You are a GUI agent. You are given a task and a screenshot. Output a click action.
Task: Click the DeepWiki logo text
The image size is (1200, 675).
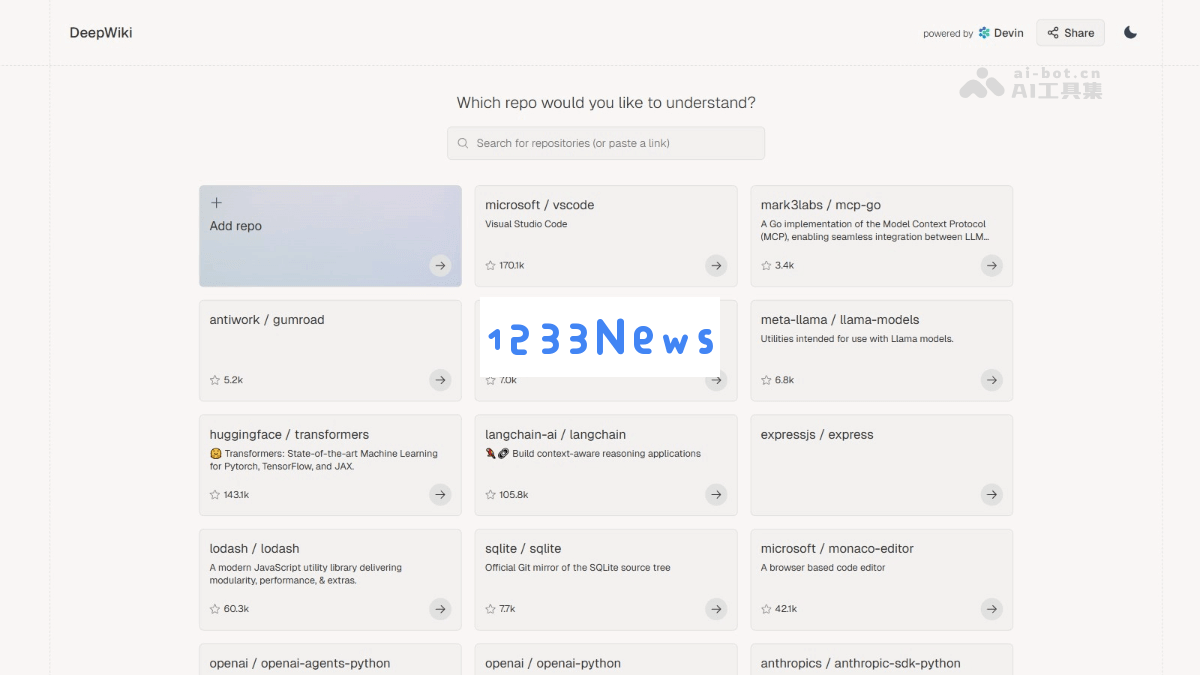(101, 33)
